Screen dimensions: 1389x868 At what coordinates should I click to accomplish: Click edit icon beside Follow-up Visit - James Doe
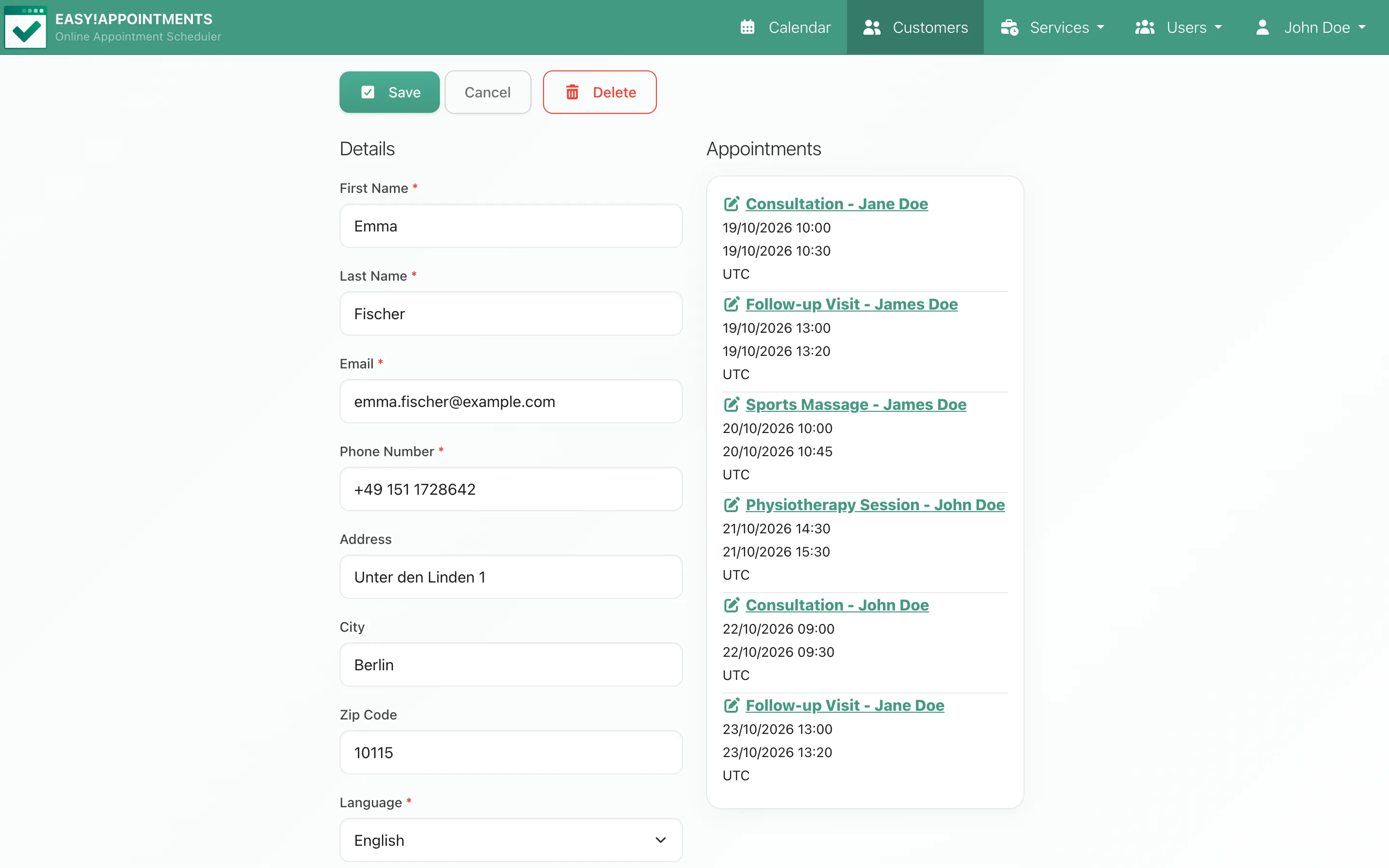click(x=731, y=304)
